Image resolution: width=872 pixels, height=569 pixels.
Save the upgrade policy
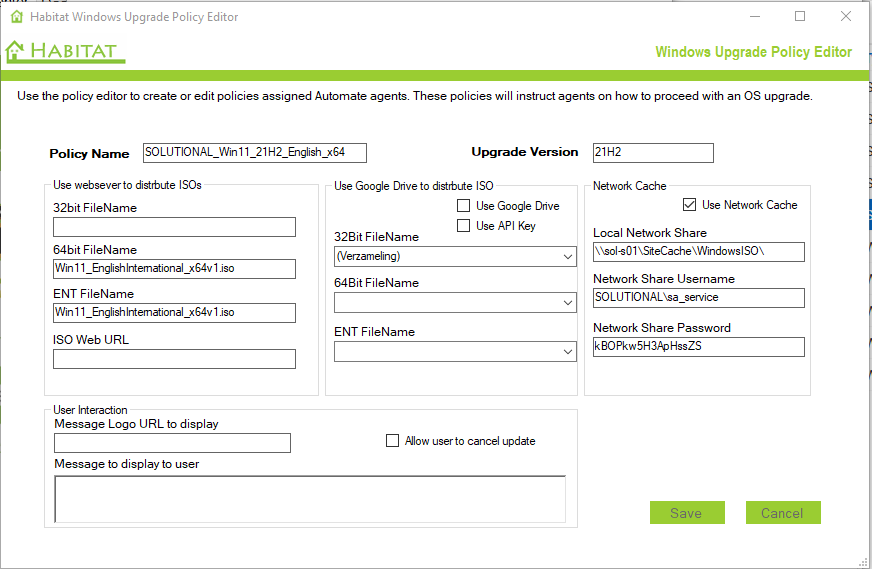pos(687,512)
